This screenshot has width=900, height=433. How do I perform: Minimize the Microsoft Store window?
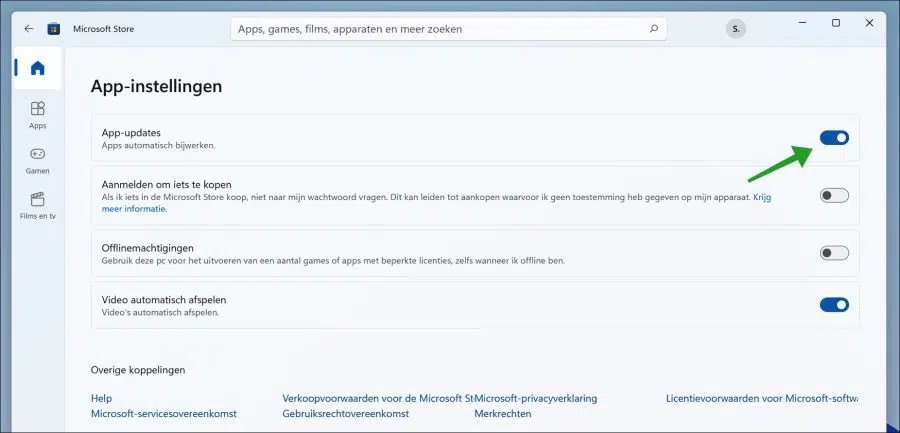[x=802, y=23]
